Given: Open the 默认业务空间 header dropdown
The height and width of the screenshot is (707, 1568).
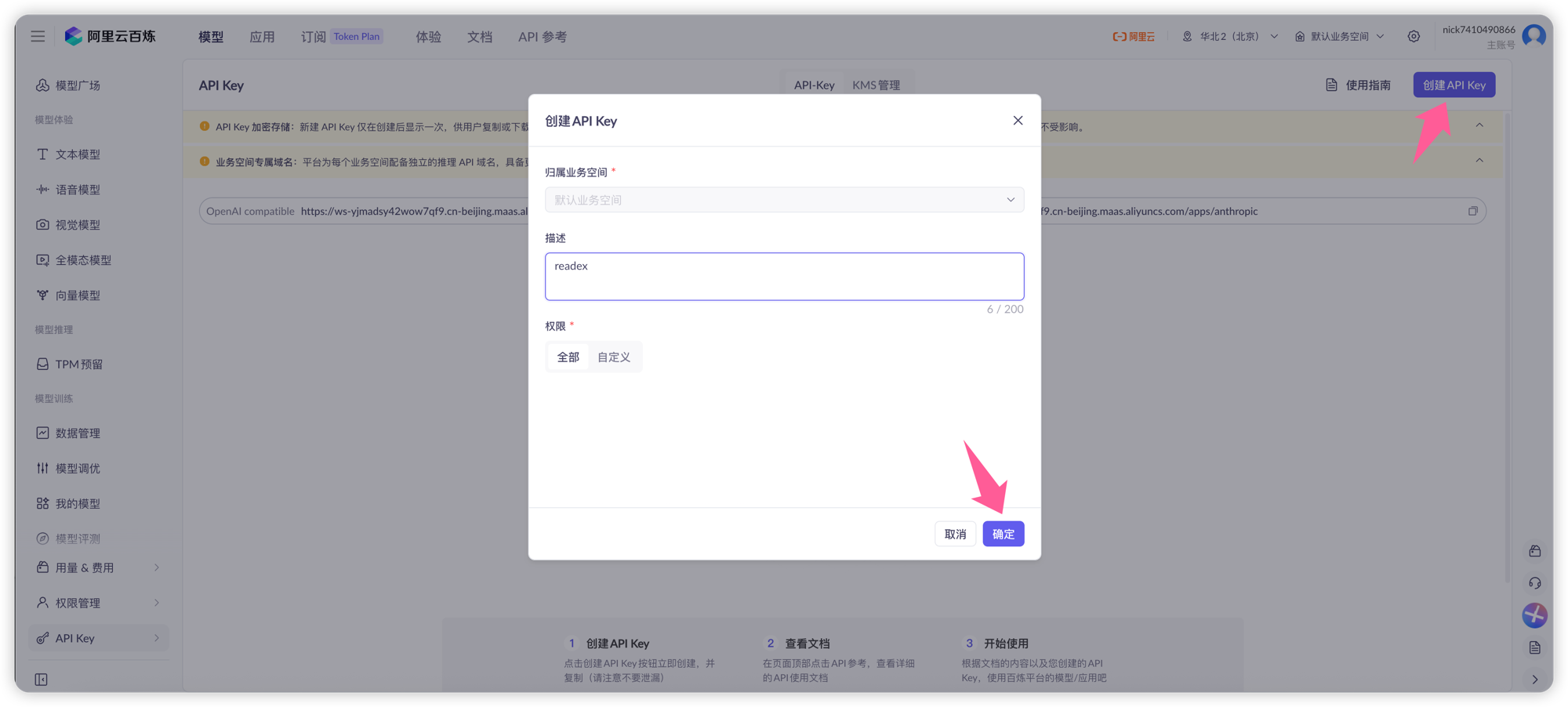Looking at the screenshot, I should [1339, 36].
